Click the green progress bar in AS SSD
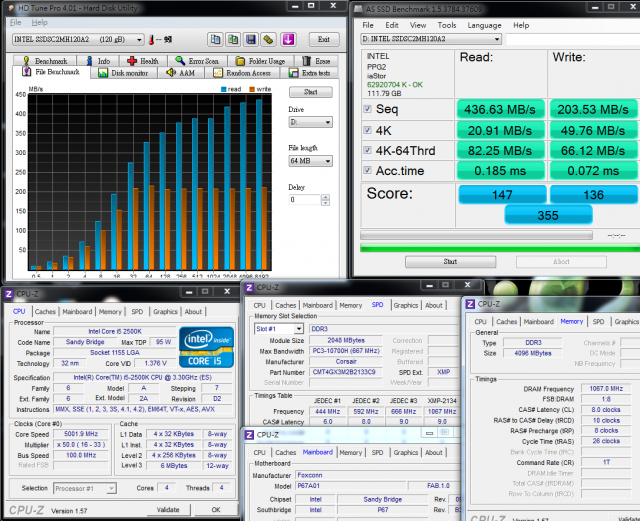This screenshot has height=521, width=640. pos(500,247)
